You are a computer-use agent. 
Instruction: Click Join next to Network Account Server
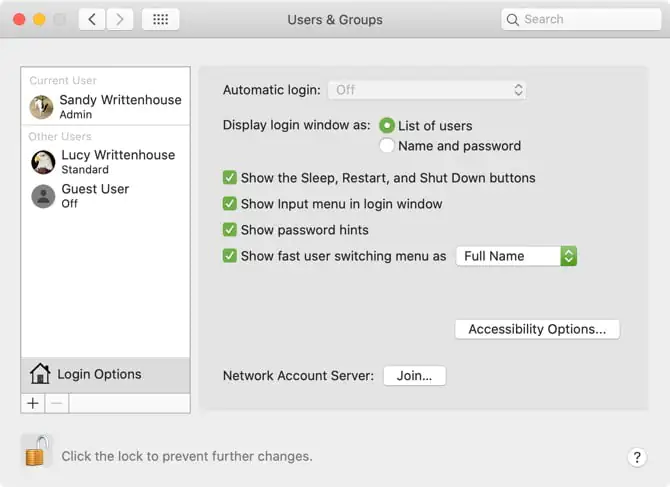414,376
